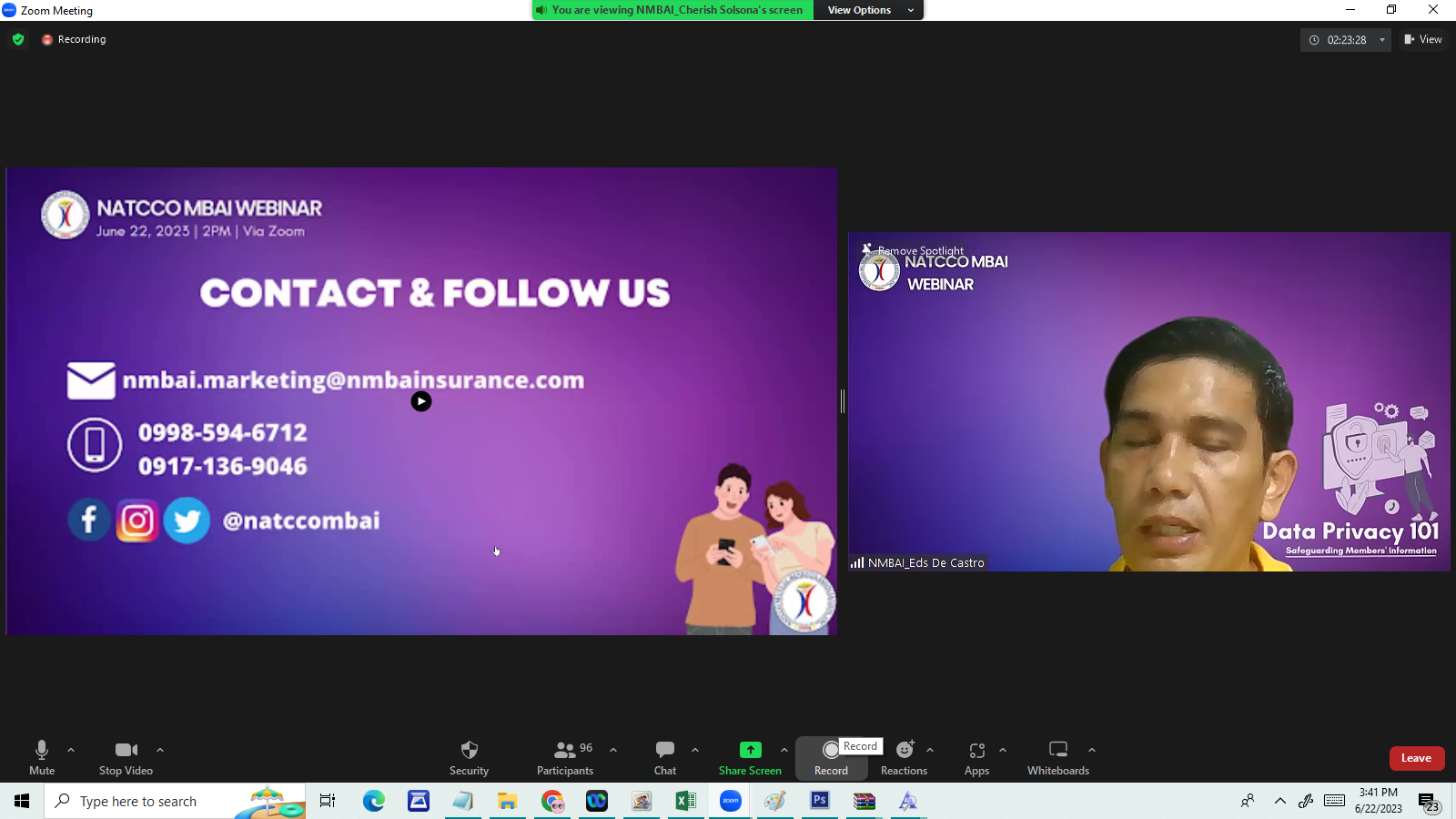Open Google Chrome from taskbar

[552, 801]
